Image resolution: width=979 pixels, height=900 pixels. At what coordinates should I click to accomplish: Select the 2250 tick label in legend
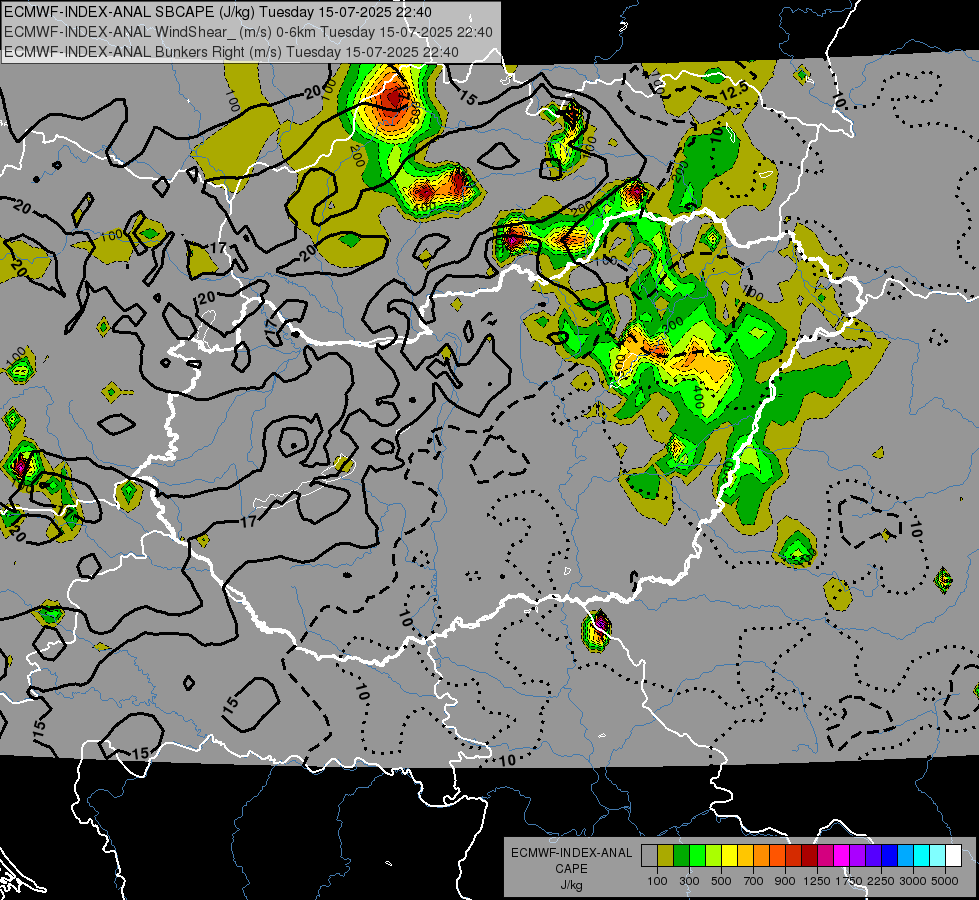tap(881, 881)
